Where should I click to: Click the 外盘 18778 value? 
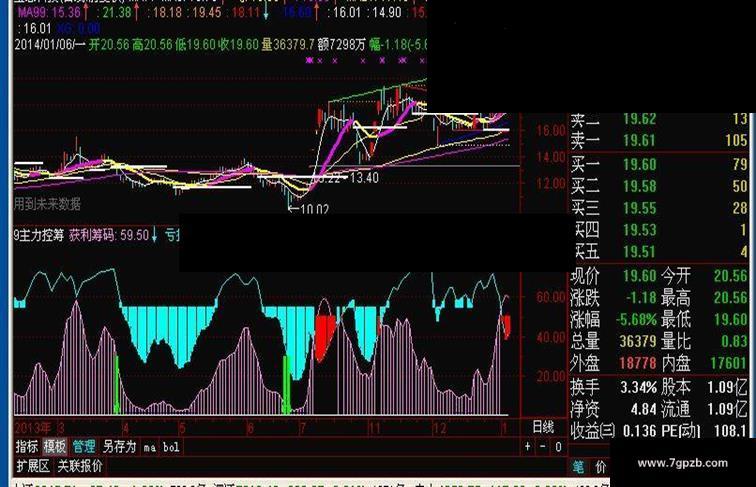(638, 363)
